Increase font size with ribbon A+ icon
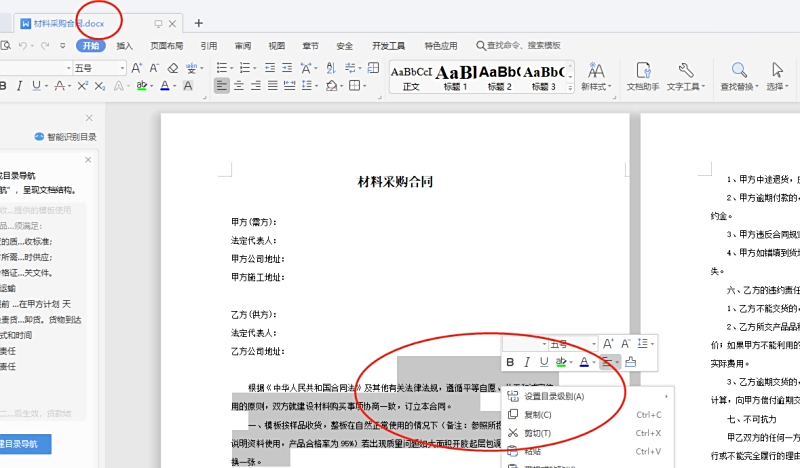The height and width of the screenshot is (468, 800). pos(137,68)
